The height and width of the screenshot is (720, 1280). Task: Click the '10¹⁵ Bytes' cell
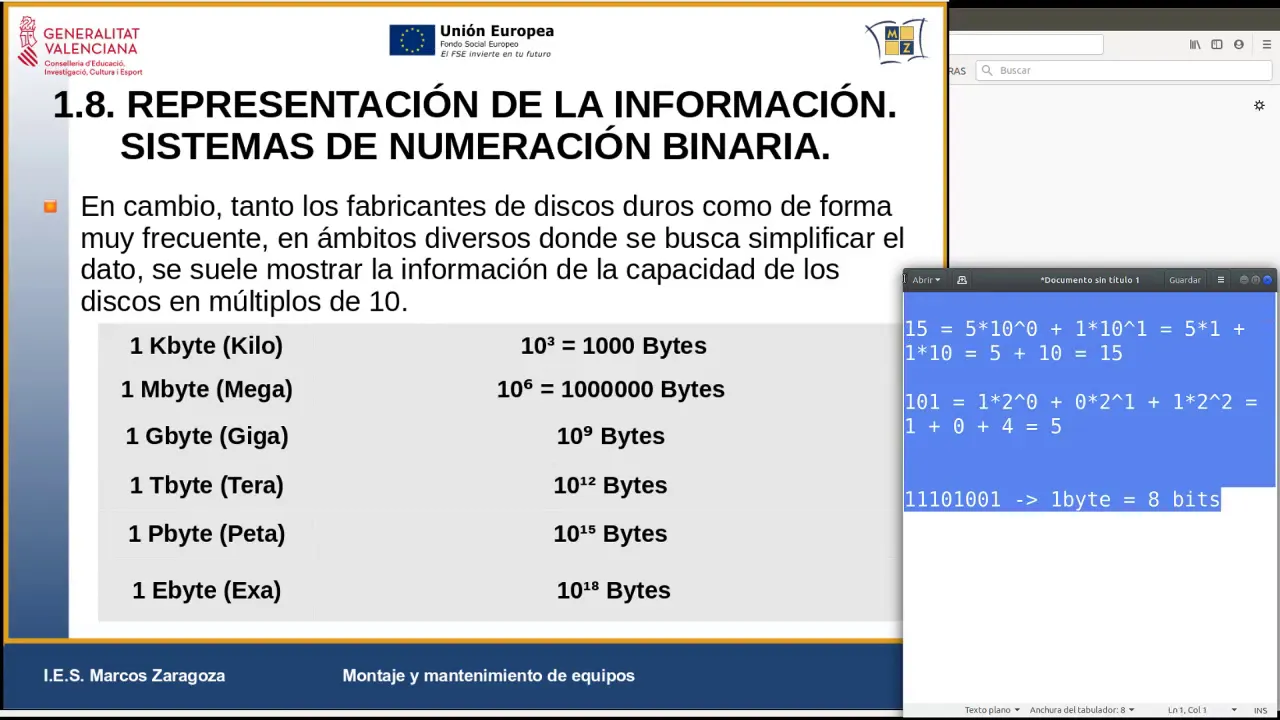pyautogui.click(x=610, y=533)
